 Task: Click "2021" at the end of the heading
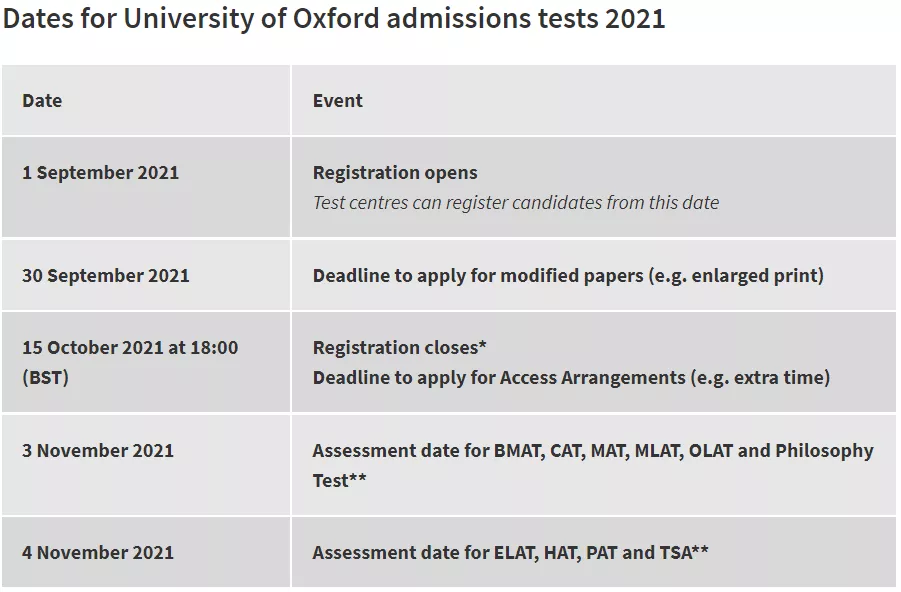click(x=635, y=19)
